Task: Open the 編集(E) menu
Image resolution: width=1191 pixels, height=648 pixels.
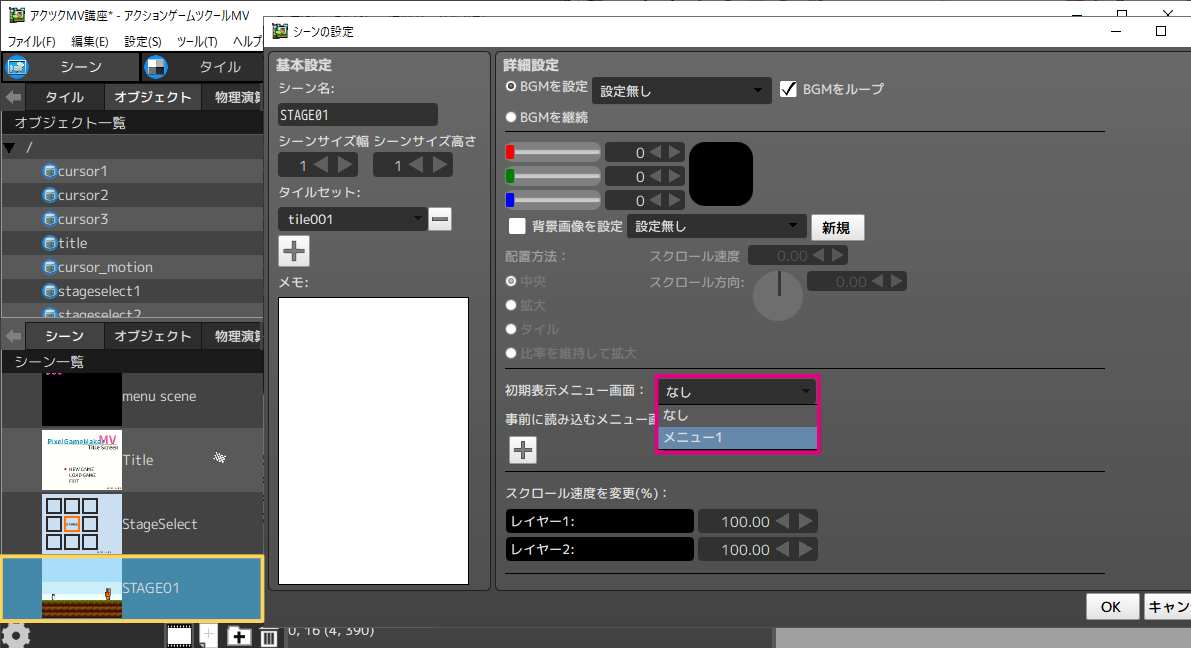Action: click(90, 41)
